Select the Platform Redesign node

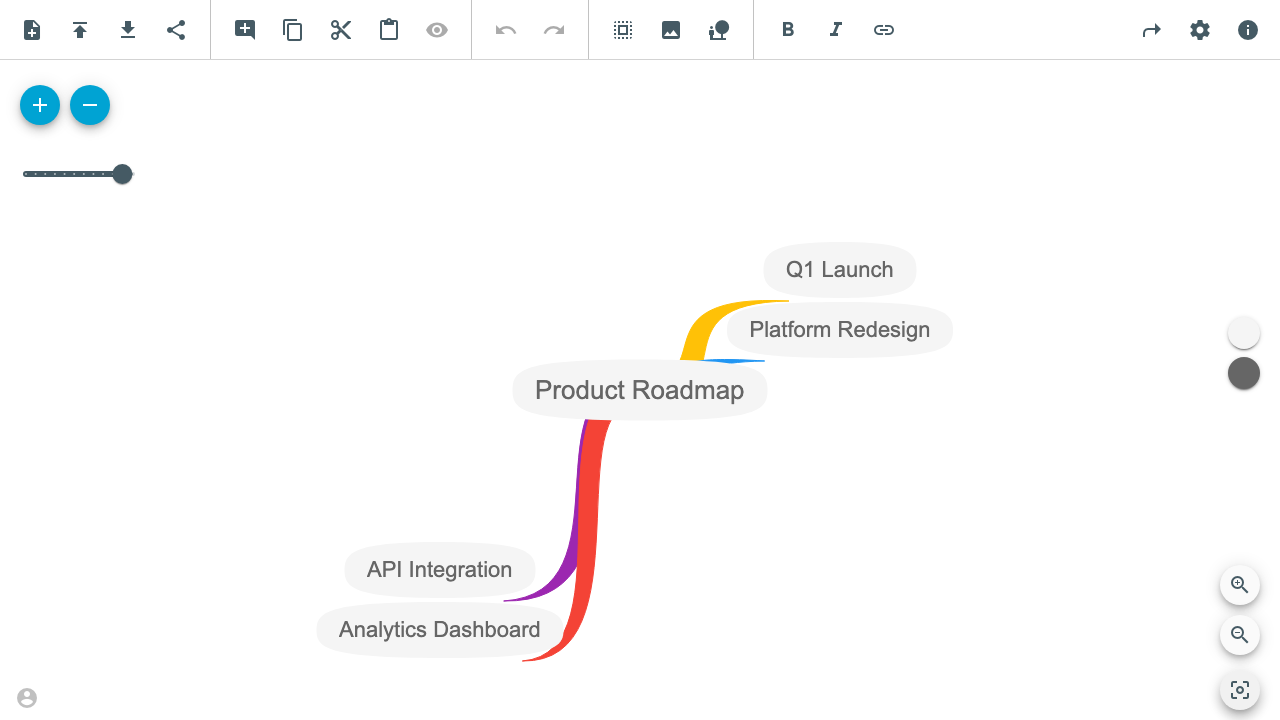point(840,330)
